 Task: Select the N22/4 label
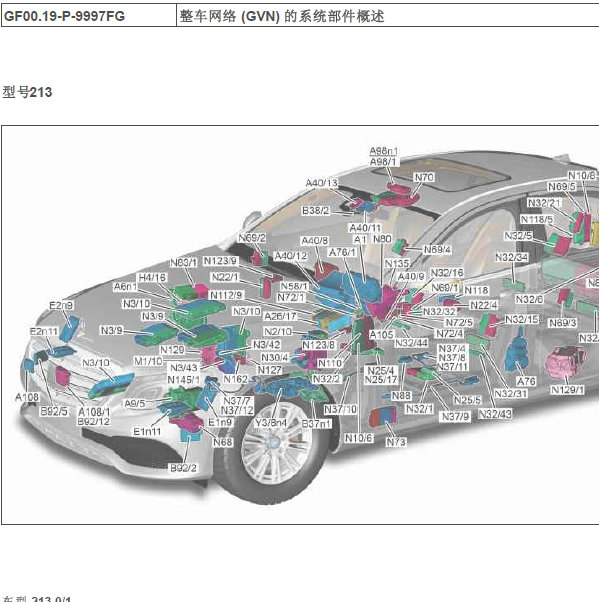pos(484,306)
